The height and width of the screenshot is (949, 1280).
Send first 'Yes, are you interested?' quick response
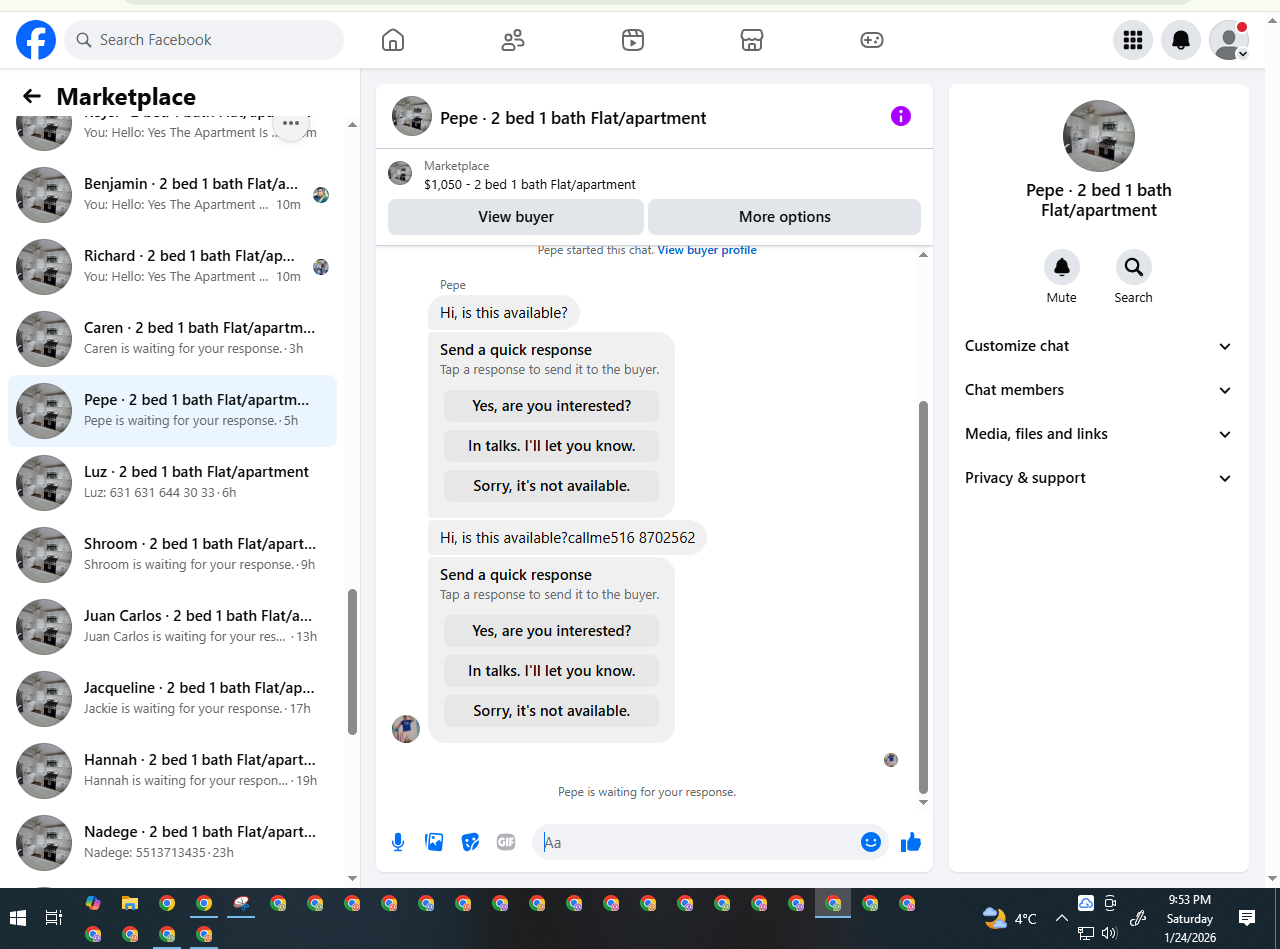click(552, 406)
